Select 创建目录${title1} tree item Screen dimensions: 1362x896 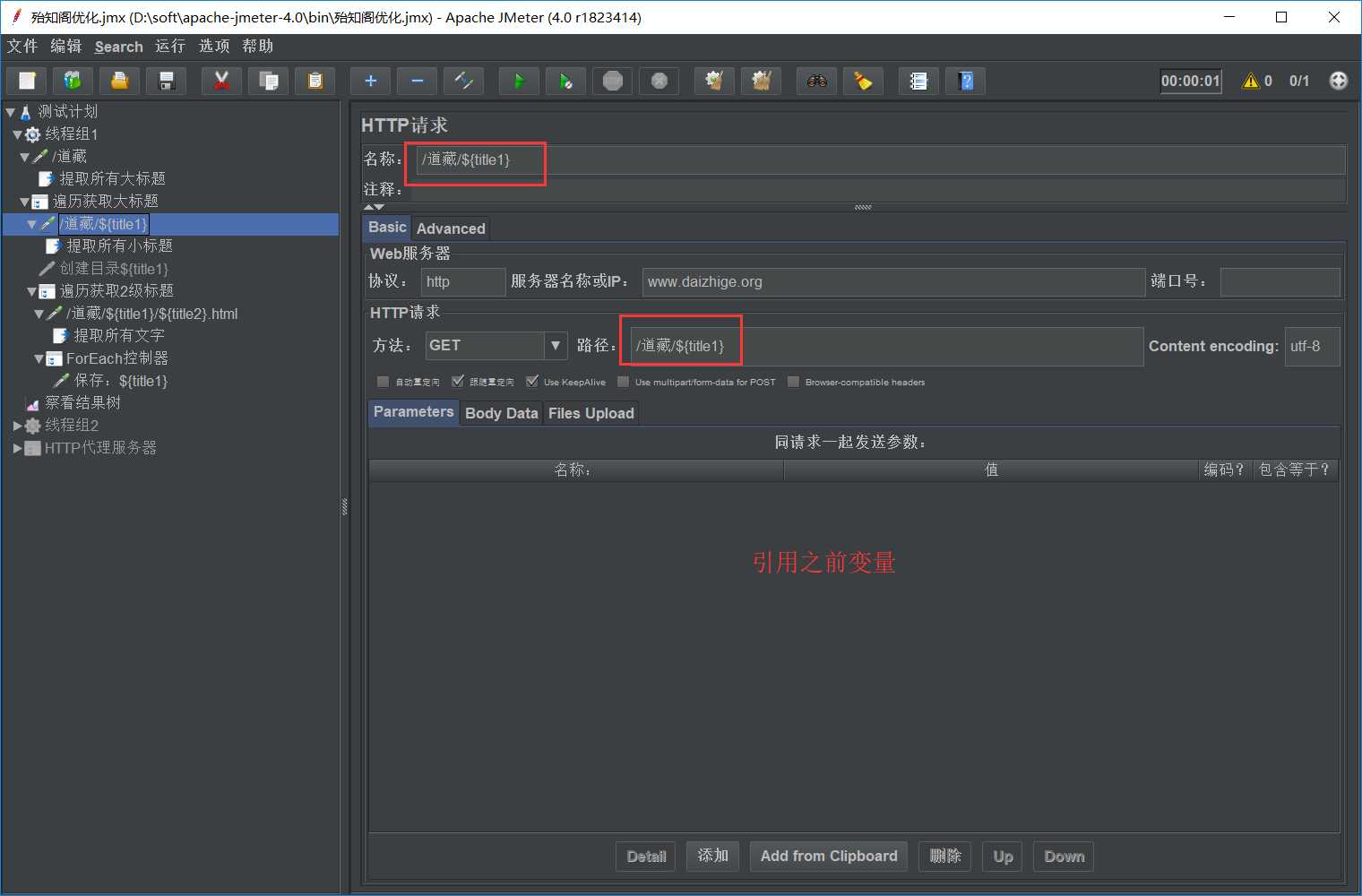(x=114, y=269)
